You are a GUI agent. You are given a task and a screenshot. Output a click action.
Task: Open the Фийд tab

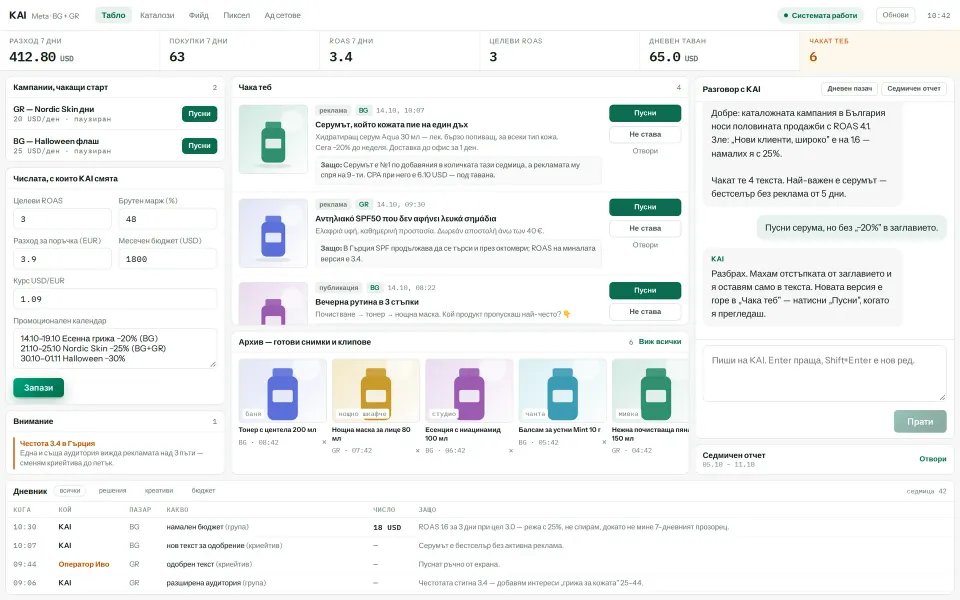pos(198,15)
